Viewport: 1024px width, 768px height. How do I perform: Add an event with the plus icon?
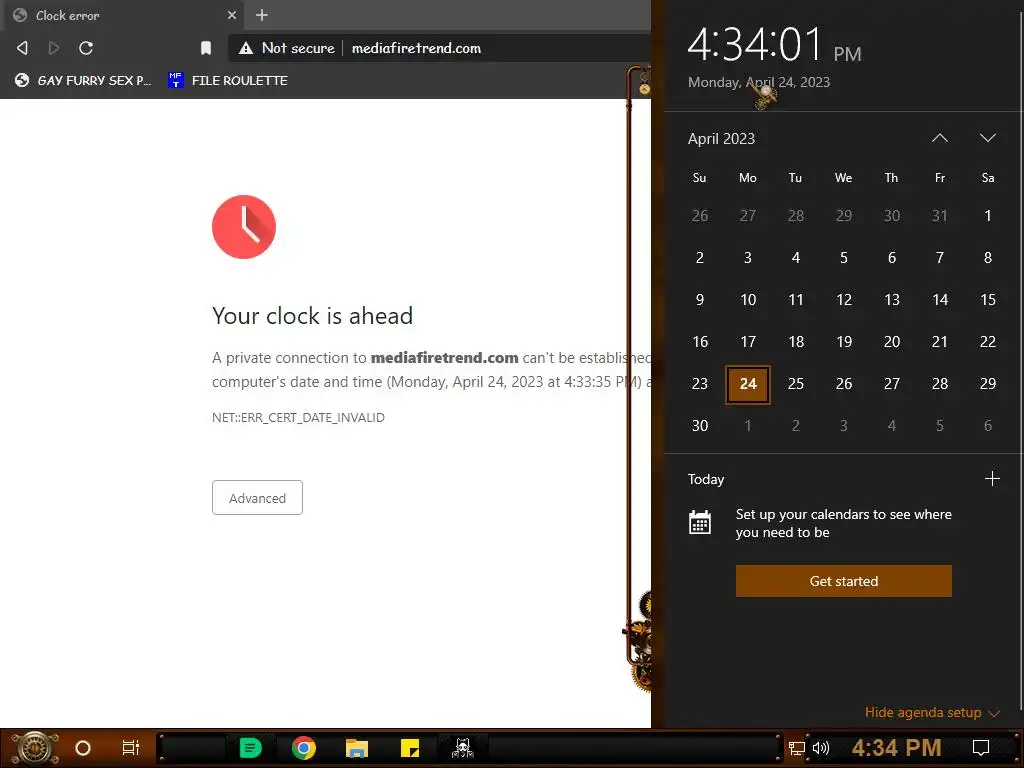[x=992, y=479]
